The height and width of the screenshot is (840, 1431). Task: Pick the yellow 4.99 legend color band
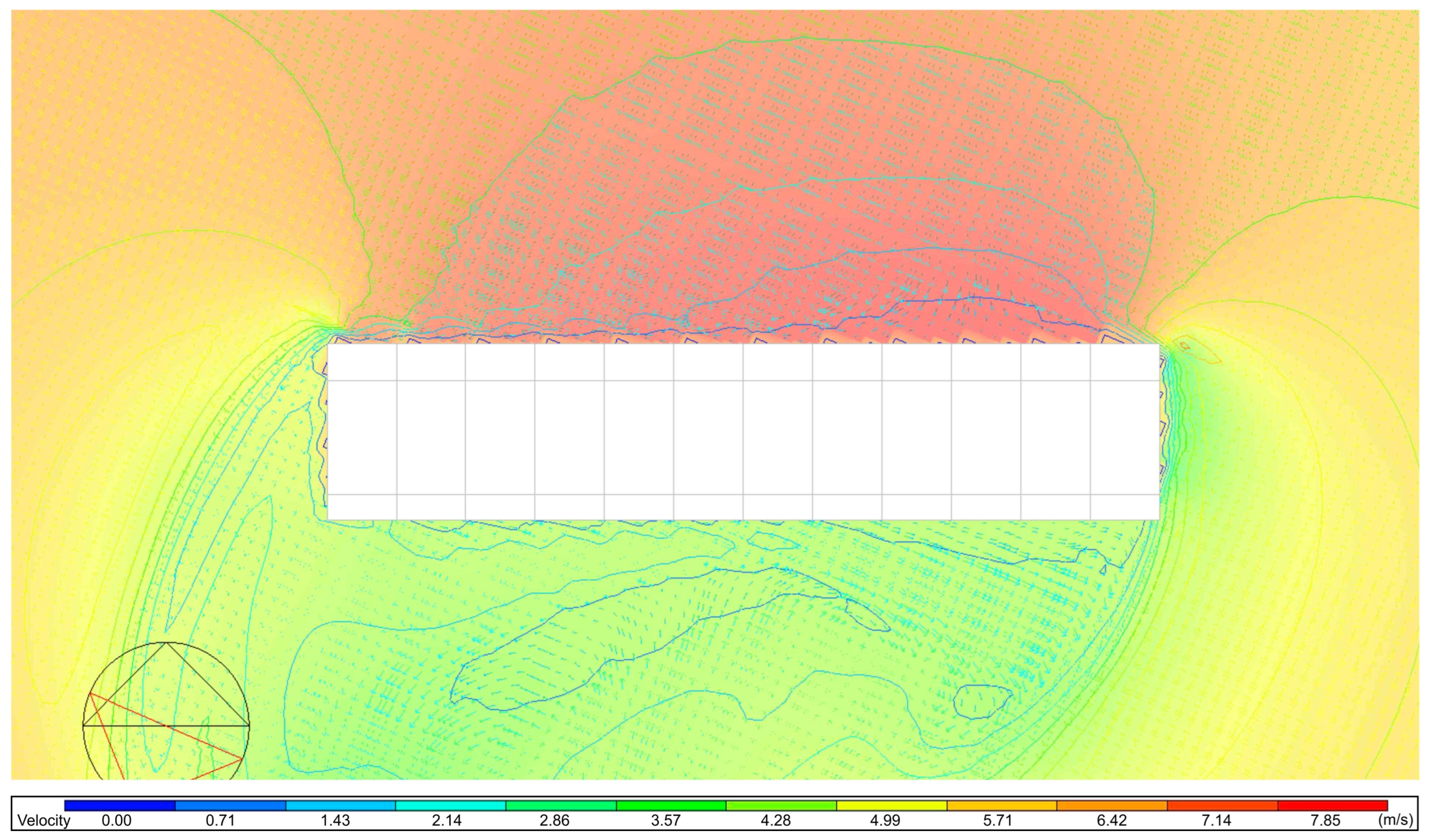pyautogui.click(x=891, y=805)
